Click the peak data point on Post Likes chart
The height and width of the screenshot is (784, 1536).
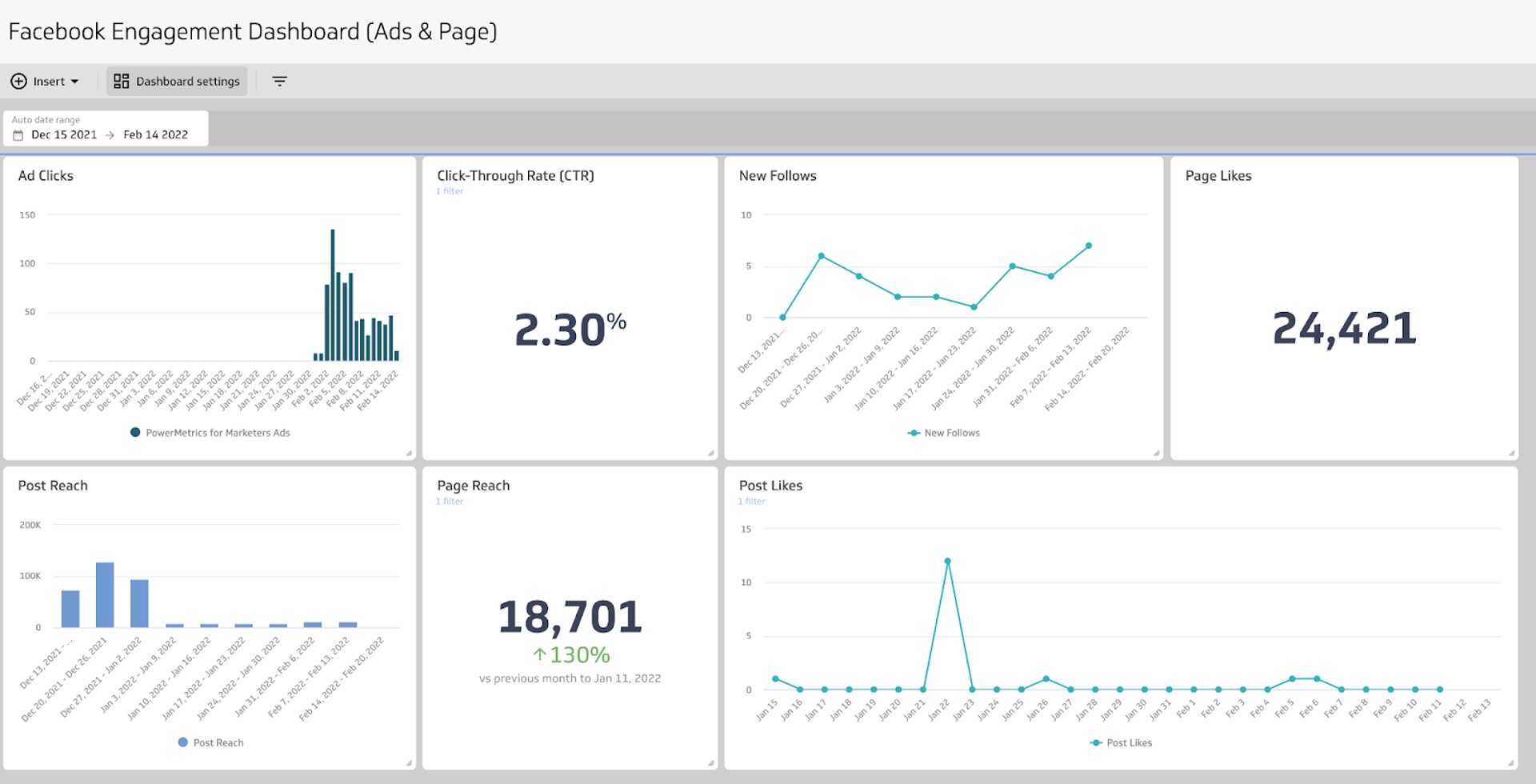coord(946,562)
